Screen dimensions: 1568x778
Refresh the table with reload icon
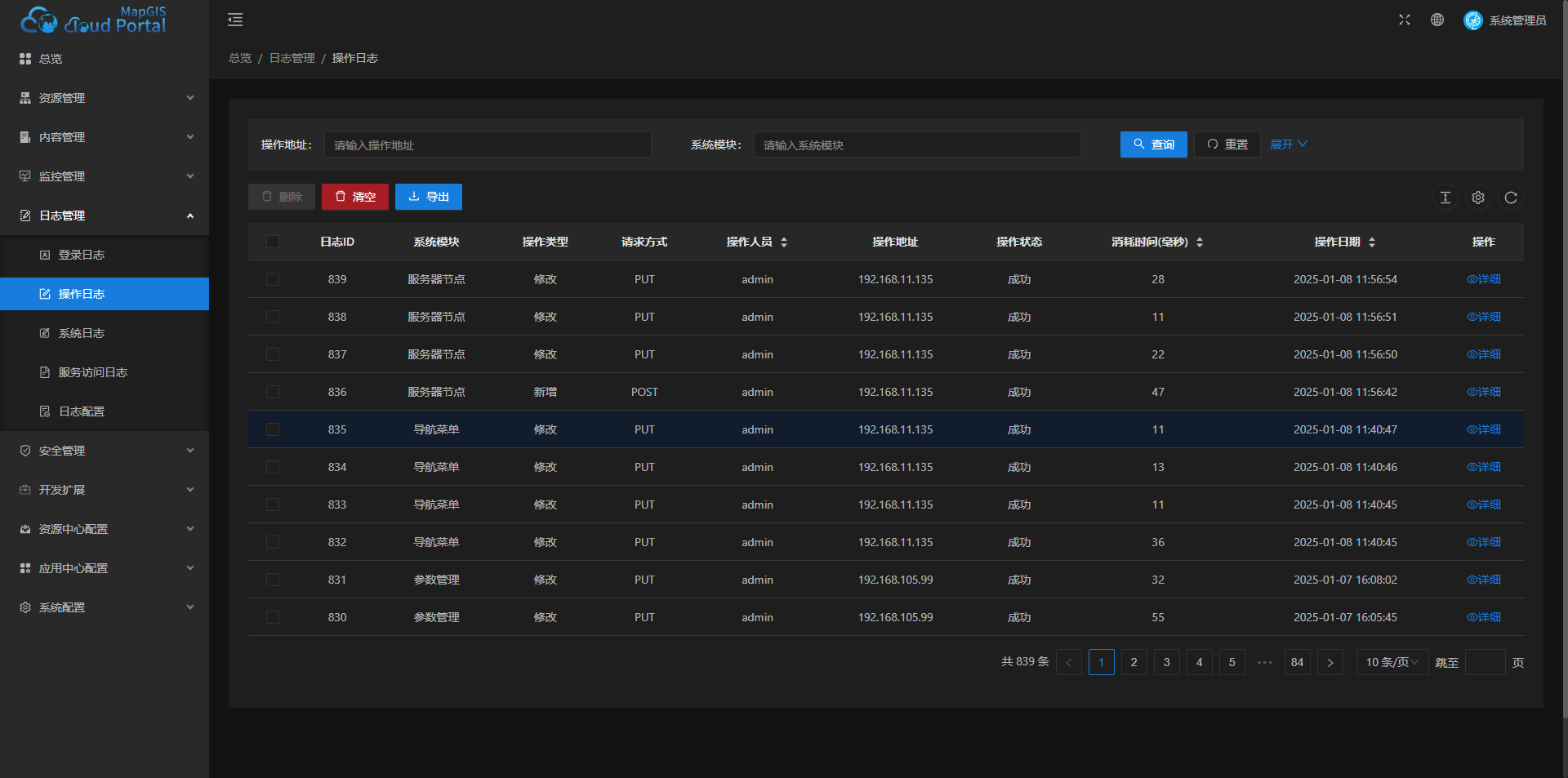point(1511,198)
